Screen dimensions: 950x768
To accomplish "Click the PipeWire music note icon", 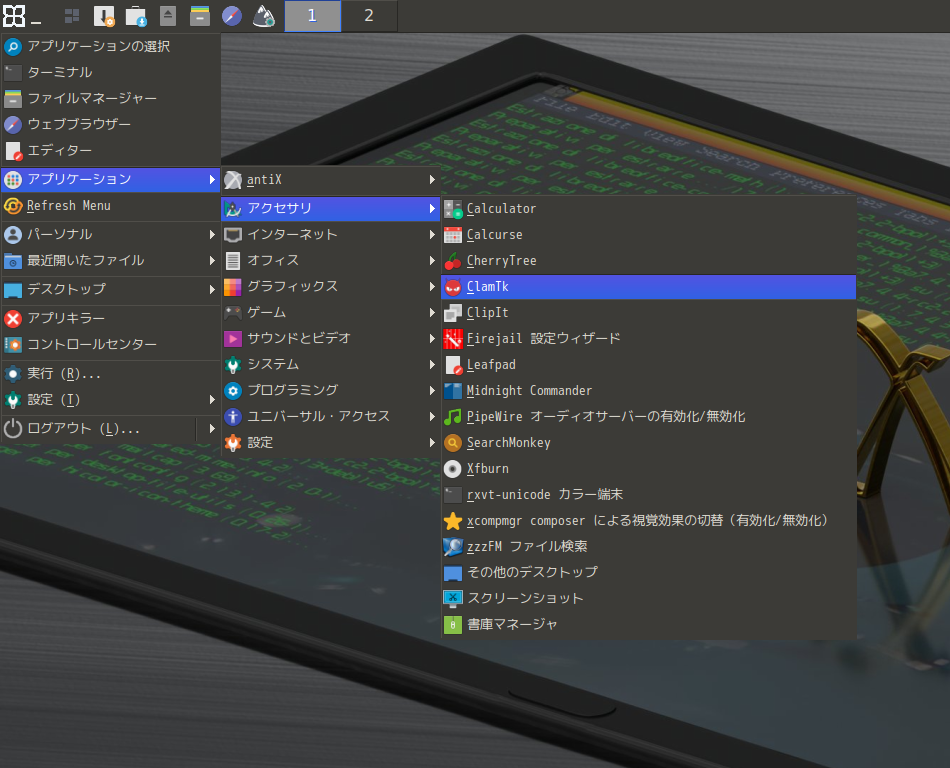I will [453, 417].
